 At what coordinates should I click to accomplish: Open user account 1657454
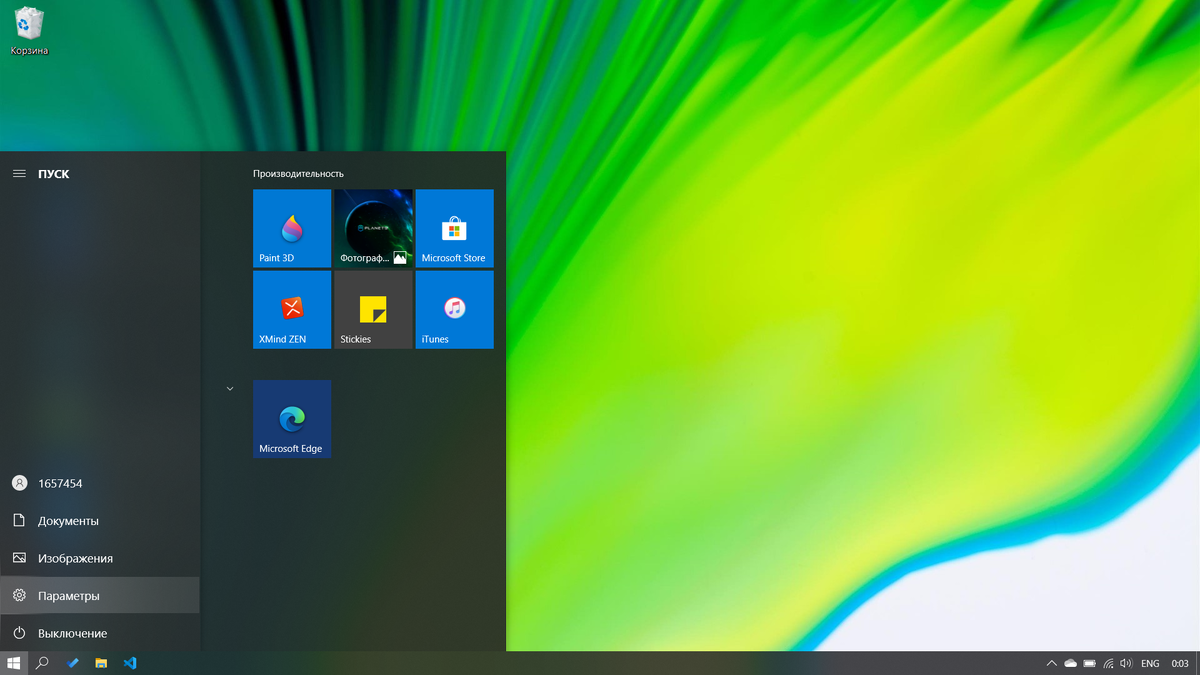(100, 483)
